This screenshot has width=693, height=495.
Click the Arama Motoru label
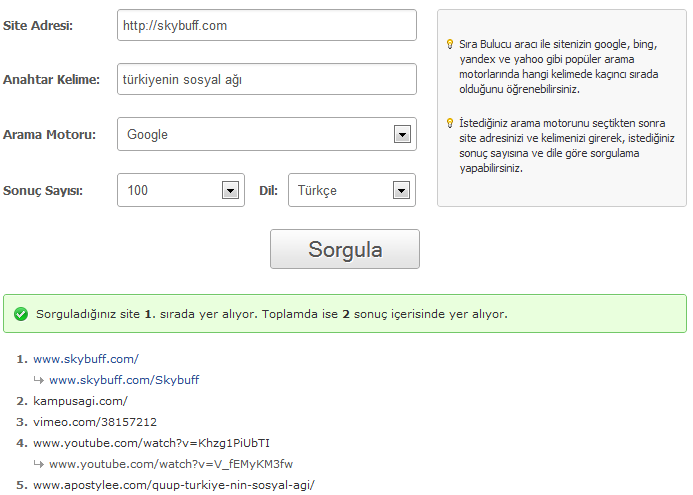(49, 134)
